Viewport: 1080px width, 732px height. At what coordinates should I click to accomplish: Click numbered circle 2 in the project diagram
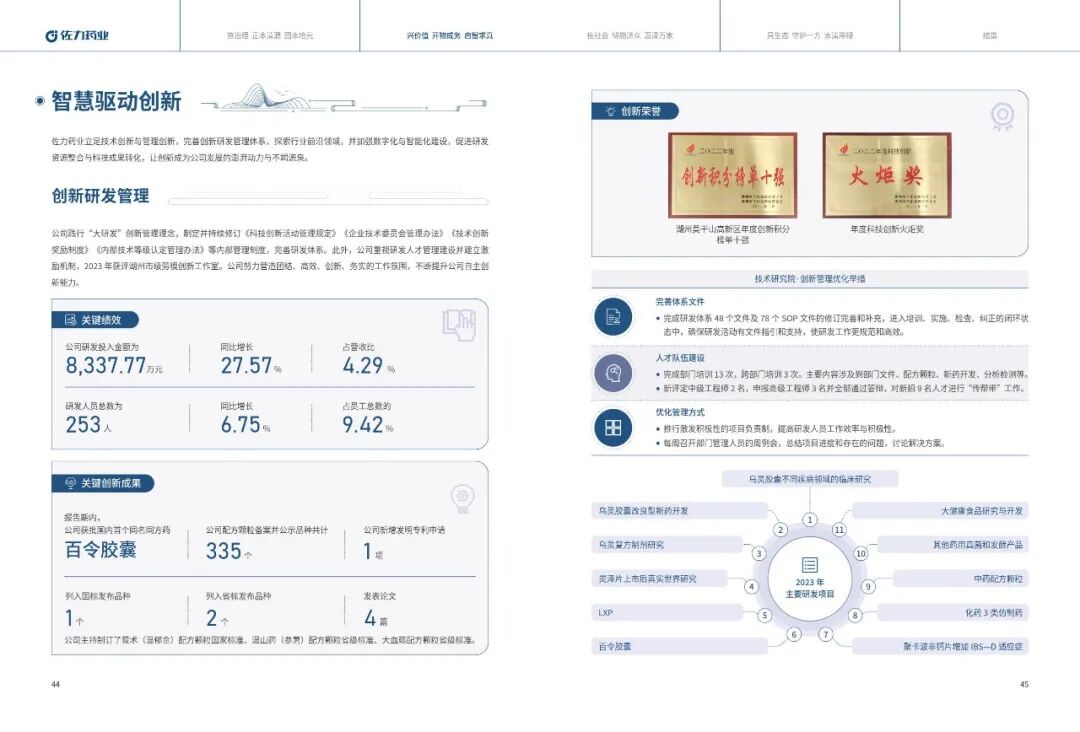[x=780, y=530]
